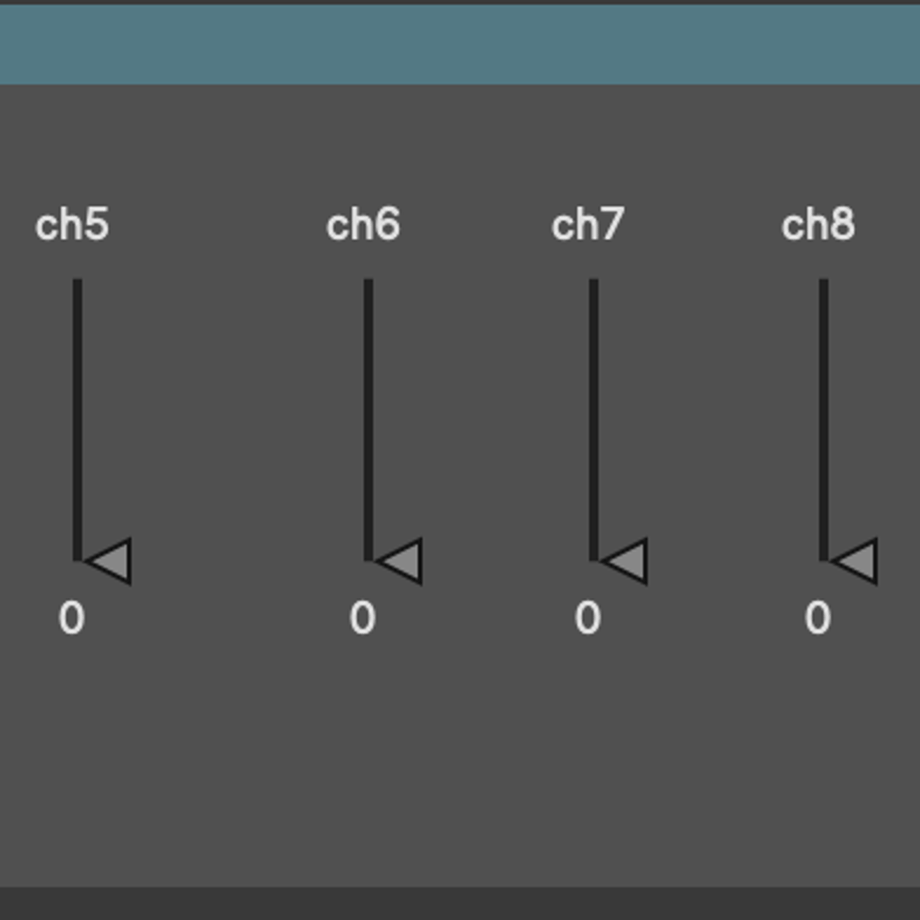
Task: Click the ch8 channel label
Action: (818, 224)
